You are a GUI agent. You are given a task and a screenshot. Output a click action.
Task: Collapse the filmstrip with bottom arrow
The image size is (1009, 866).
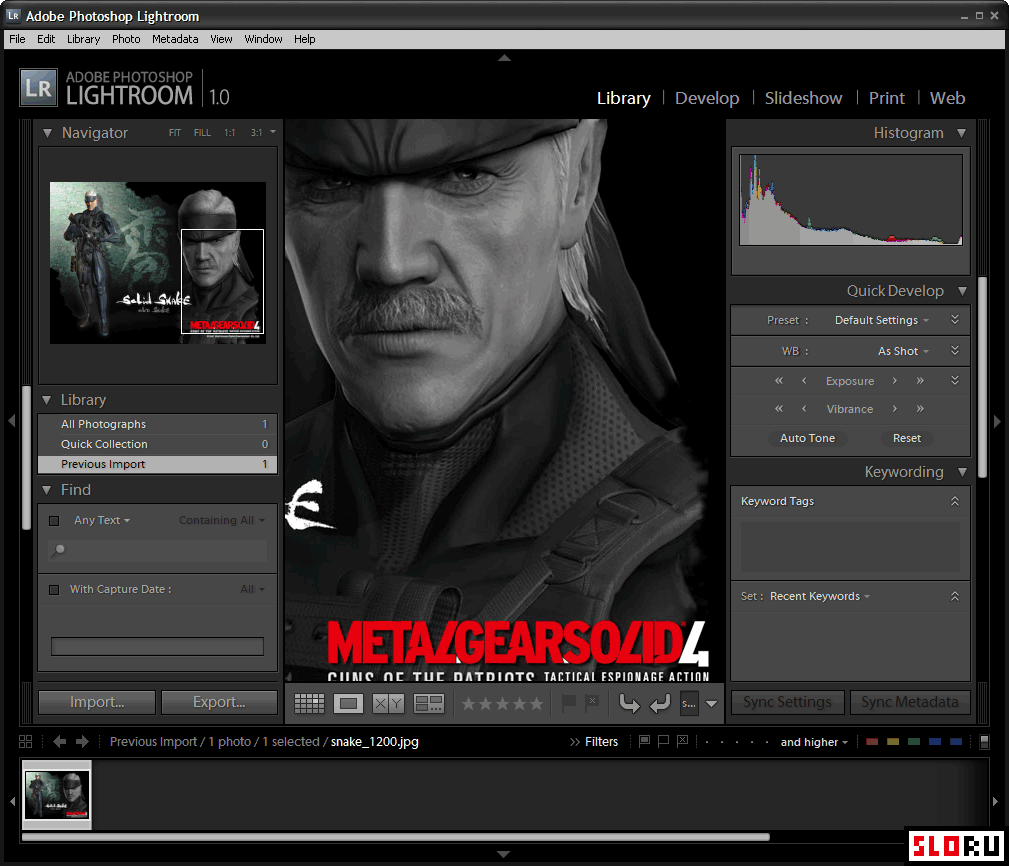click(504, 854)
